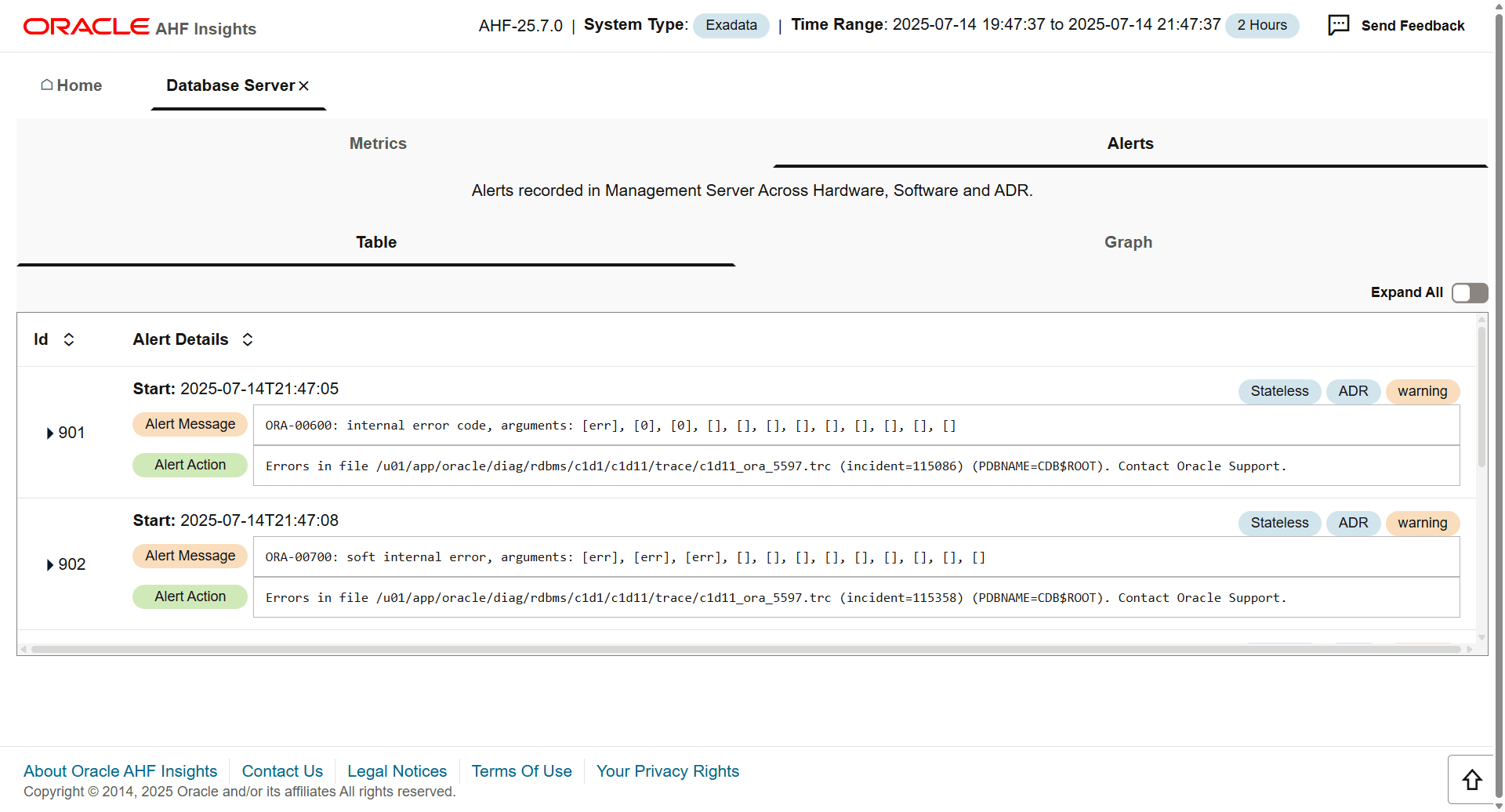Click the Oracle logo
The image size is (1505, 812).
pyautogui.click(x=86, y=27)
